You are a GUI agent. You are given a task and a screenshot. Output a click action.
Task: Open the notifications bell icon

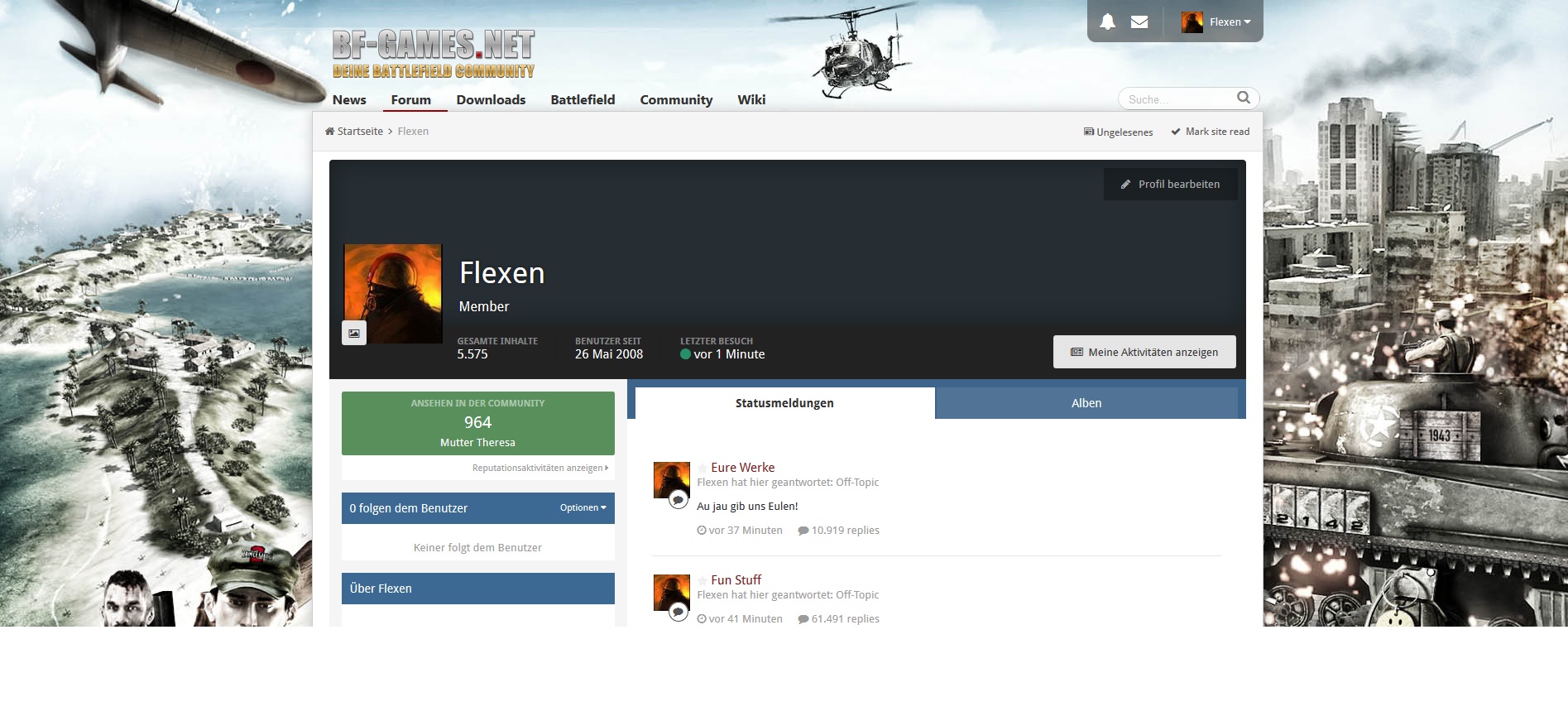point(1107,22)
